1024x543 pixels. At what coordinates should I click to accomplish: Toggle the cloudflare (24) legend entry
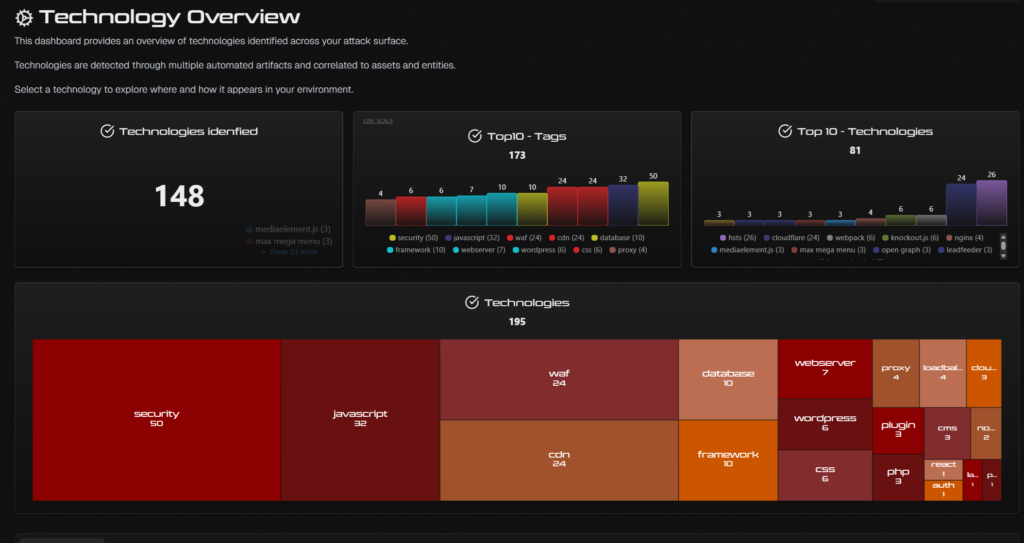pos(791,238)
